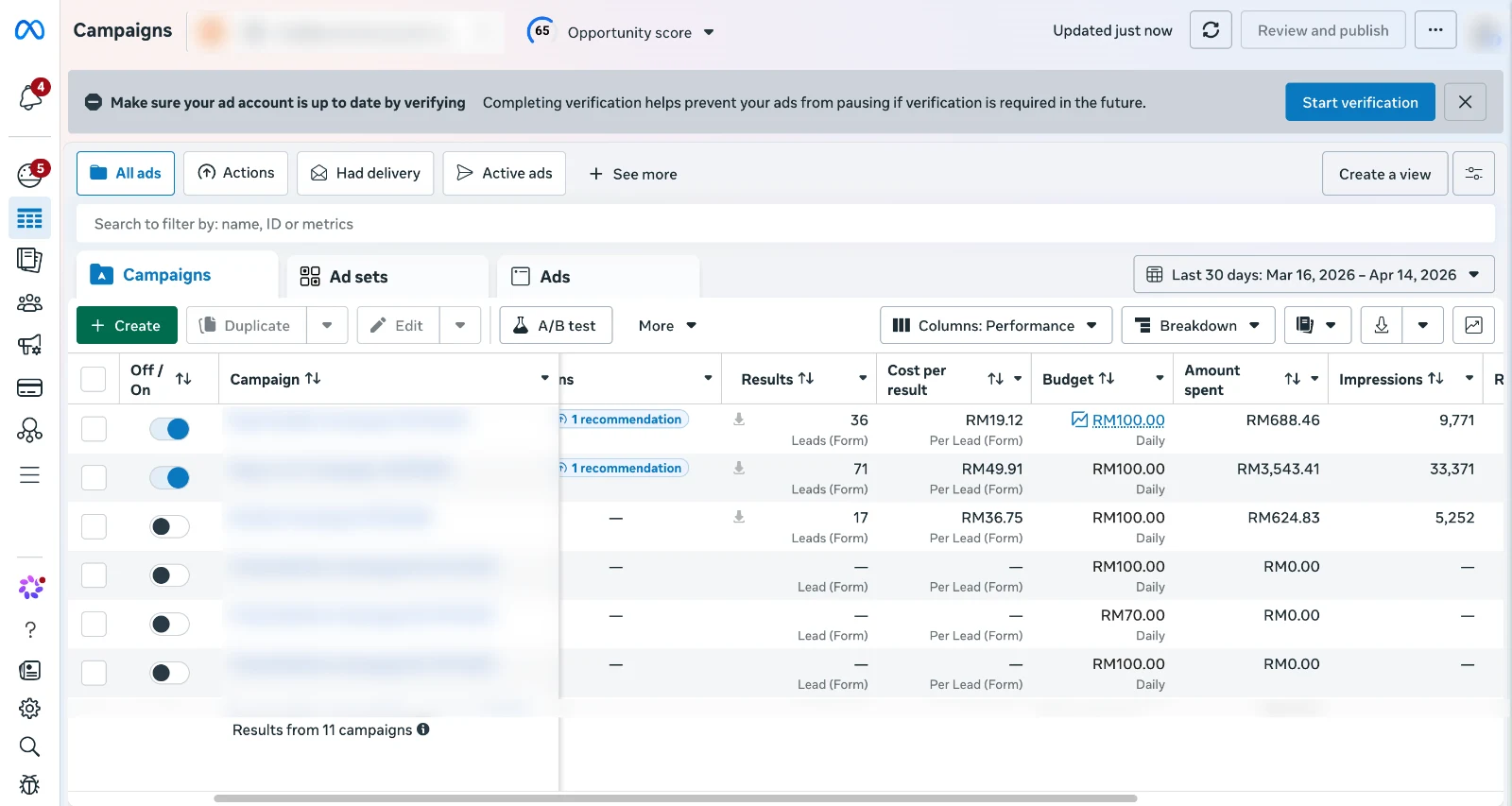Click the Start verification button
The width and height of the screenshot is (1512, 806).
coord(1360,102)
